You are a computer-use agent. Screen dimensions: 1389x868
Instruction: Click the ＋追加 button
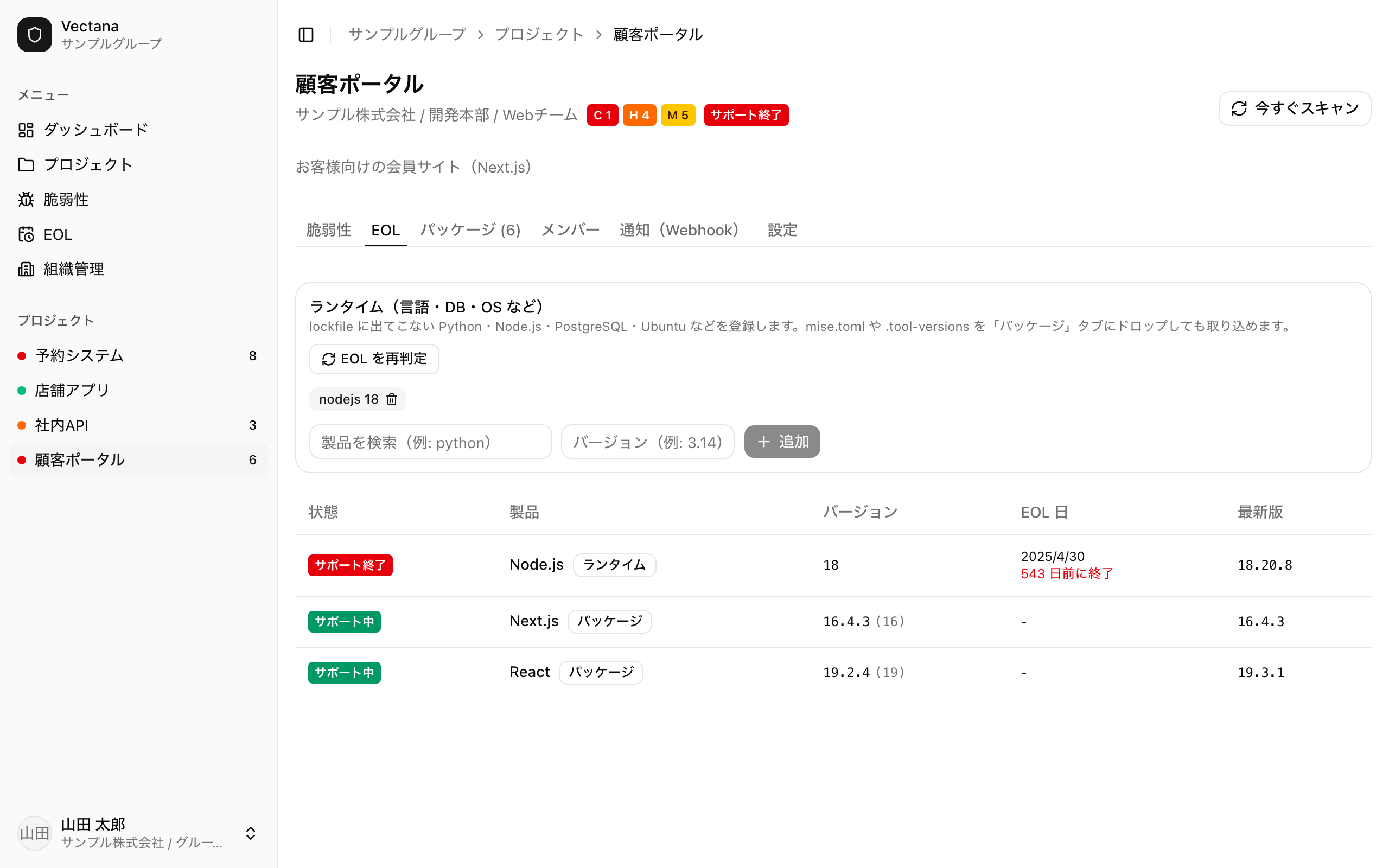click(x=782, y=442)
